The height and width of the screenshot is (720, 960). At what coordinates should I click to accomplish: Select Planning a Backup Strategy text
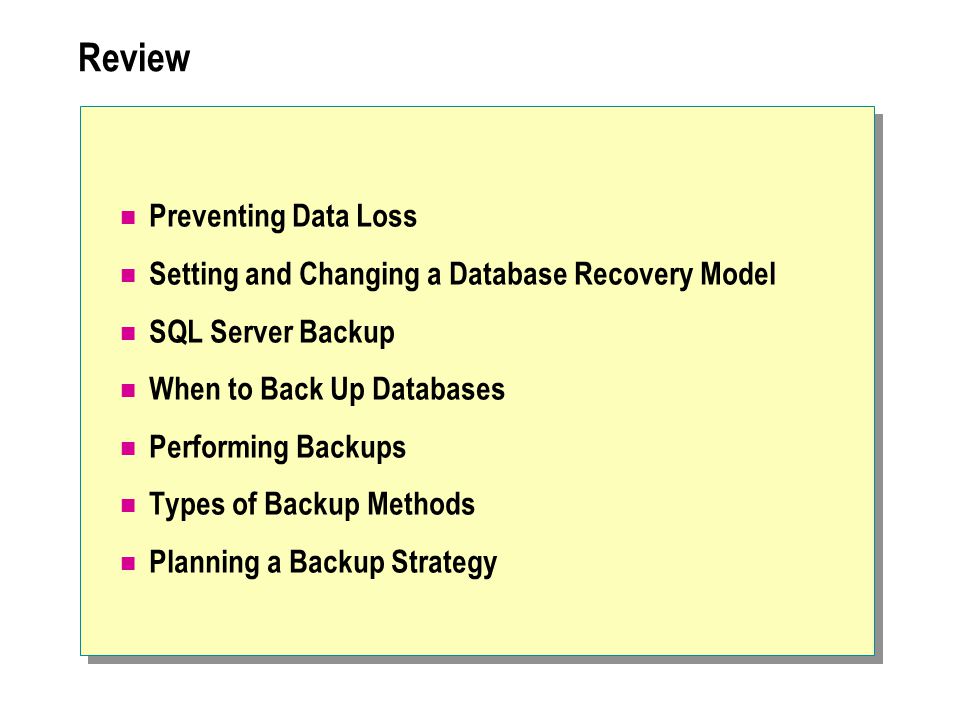click(323, 563)
